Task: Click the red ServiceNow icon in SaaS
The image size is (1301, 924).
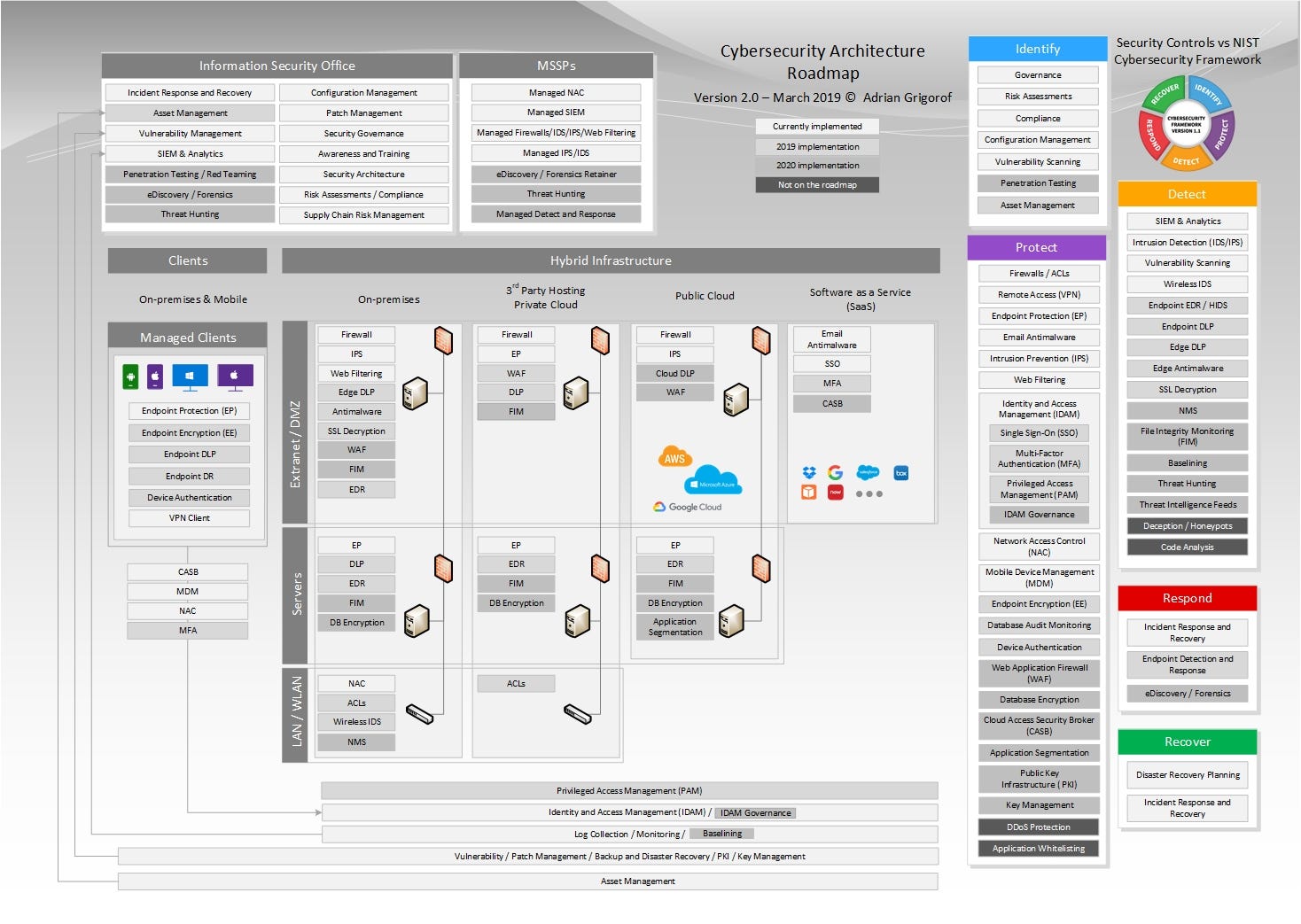Action: point(835,493)
